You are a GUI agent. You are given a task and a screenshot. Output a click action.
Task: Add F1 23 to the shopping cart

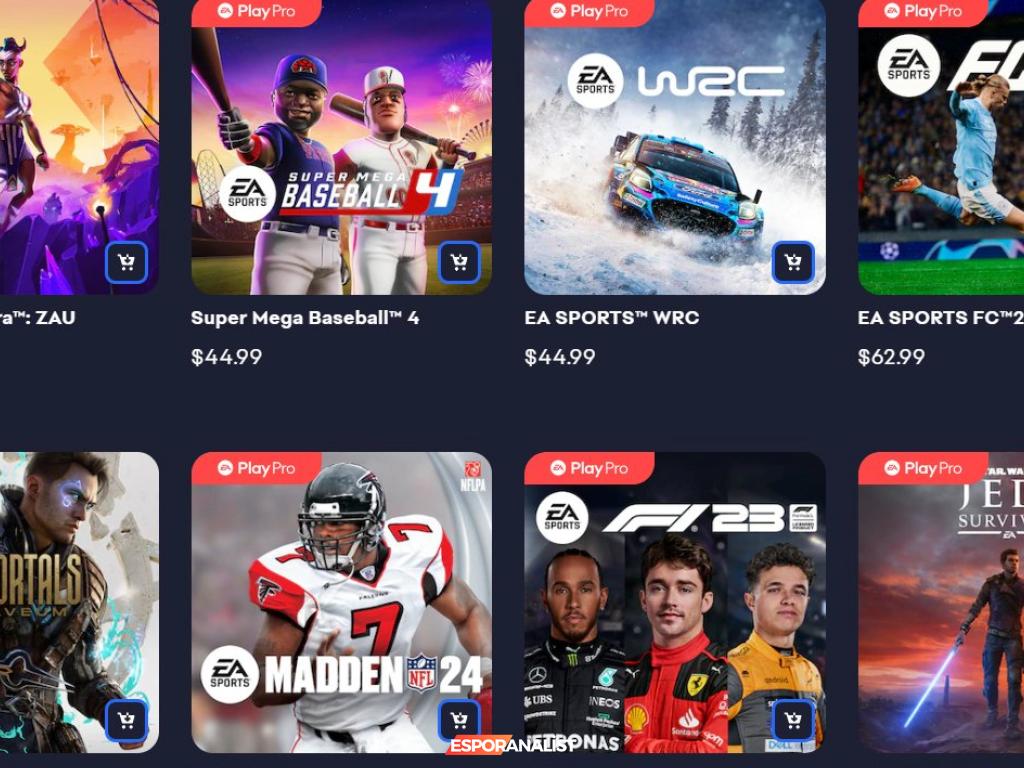pos(793,720)
